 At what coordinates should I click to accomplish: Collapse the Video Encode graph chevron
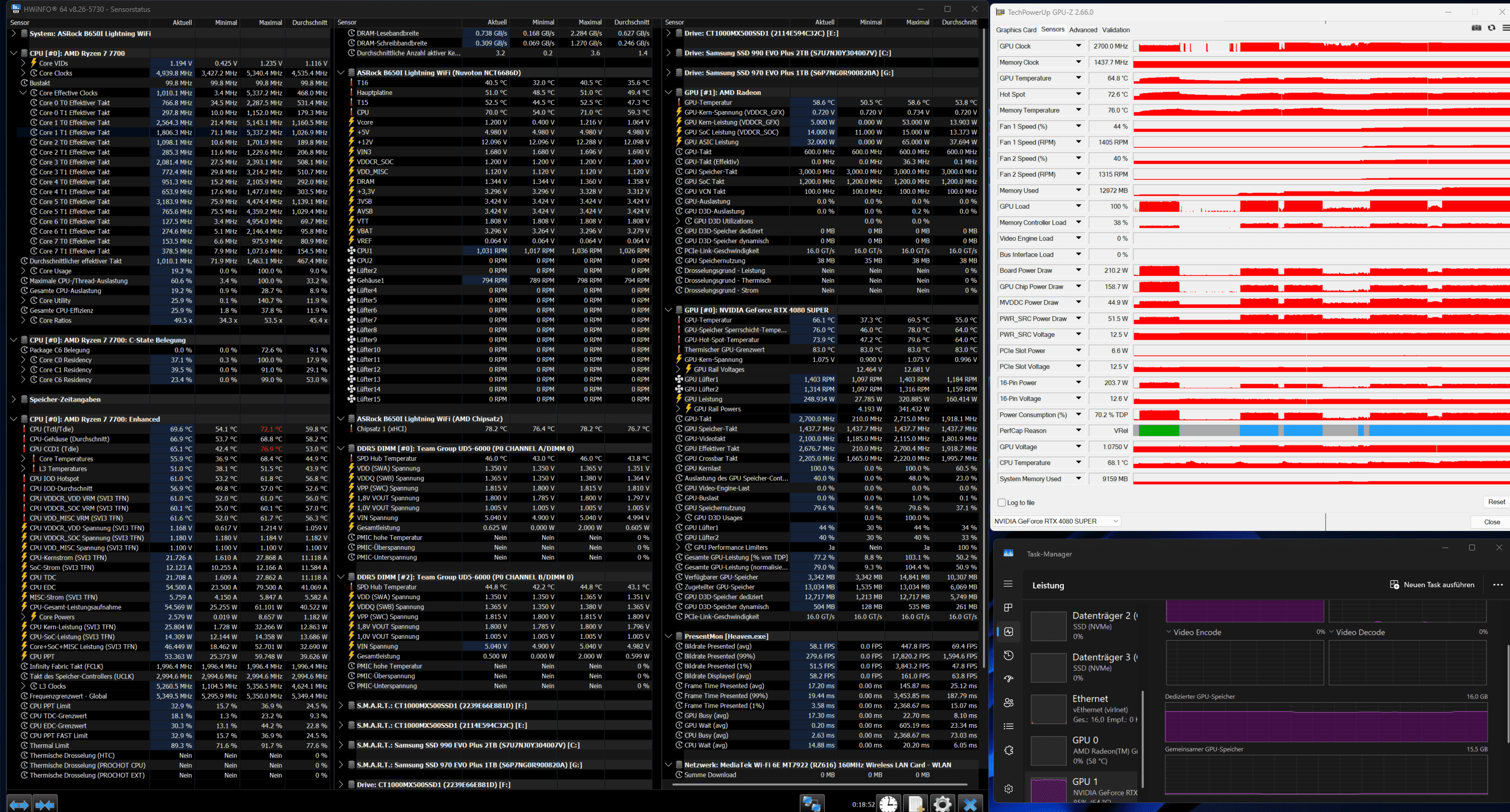click(x=1168, y=632)
